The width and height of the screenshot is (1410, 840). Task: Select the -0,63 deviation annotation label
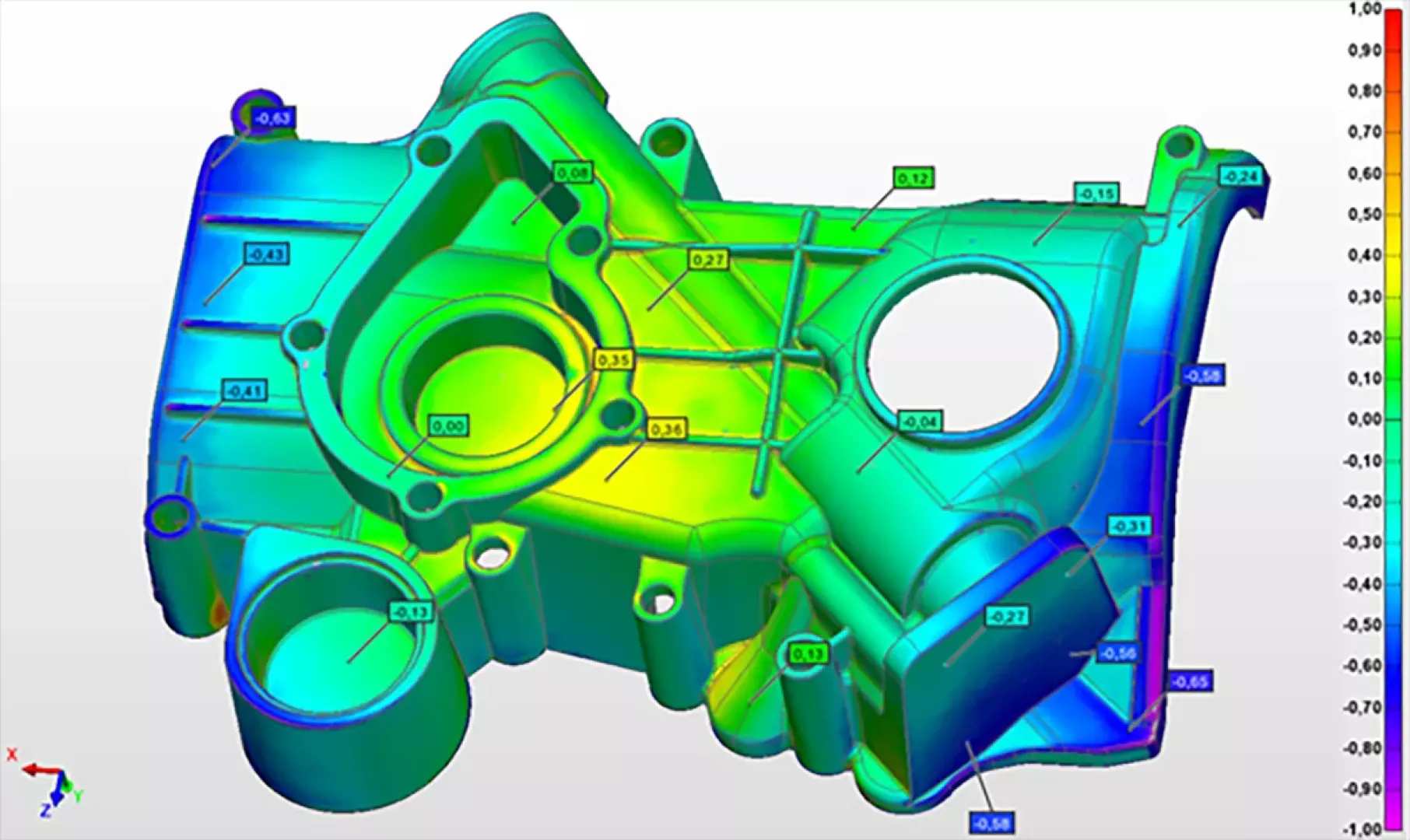pyautogui.click(x=272, y=118)
